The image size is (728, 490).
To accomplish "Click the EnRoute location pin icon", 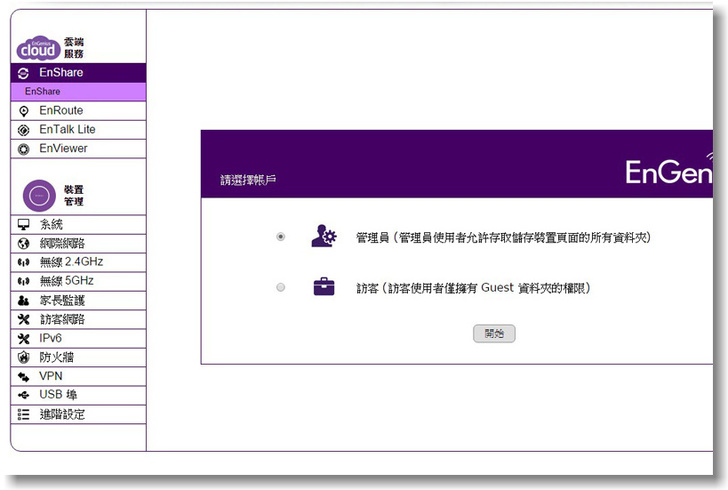I will pos(24,111).
